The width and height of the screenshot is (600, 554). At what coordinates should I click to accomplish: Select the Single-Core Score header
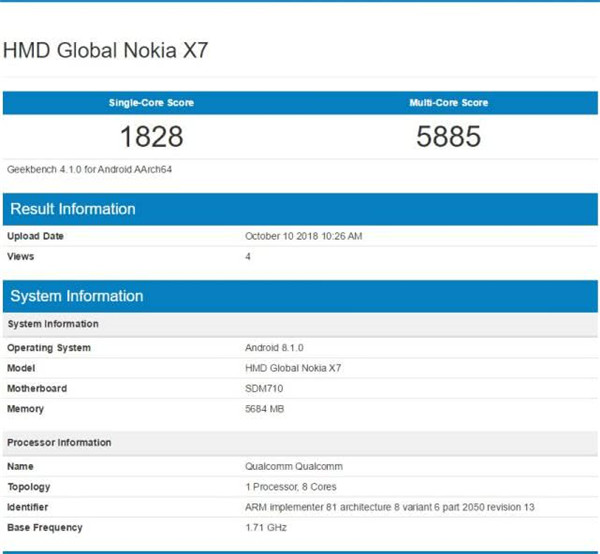click(150, 103)
